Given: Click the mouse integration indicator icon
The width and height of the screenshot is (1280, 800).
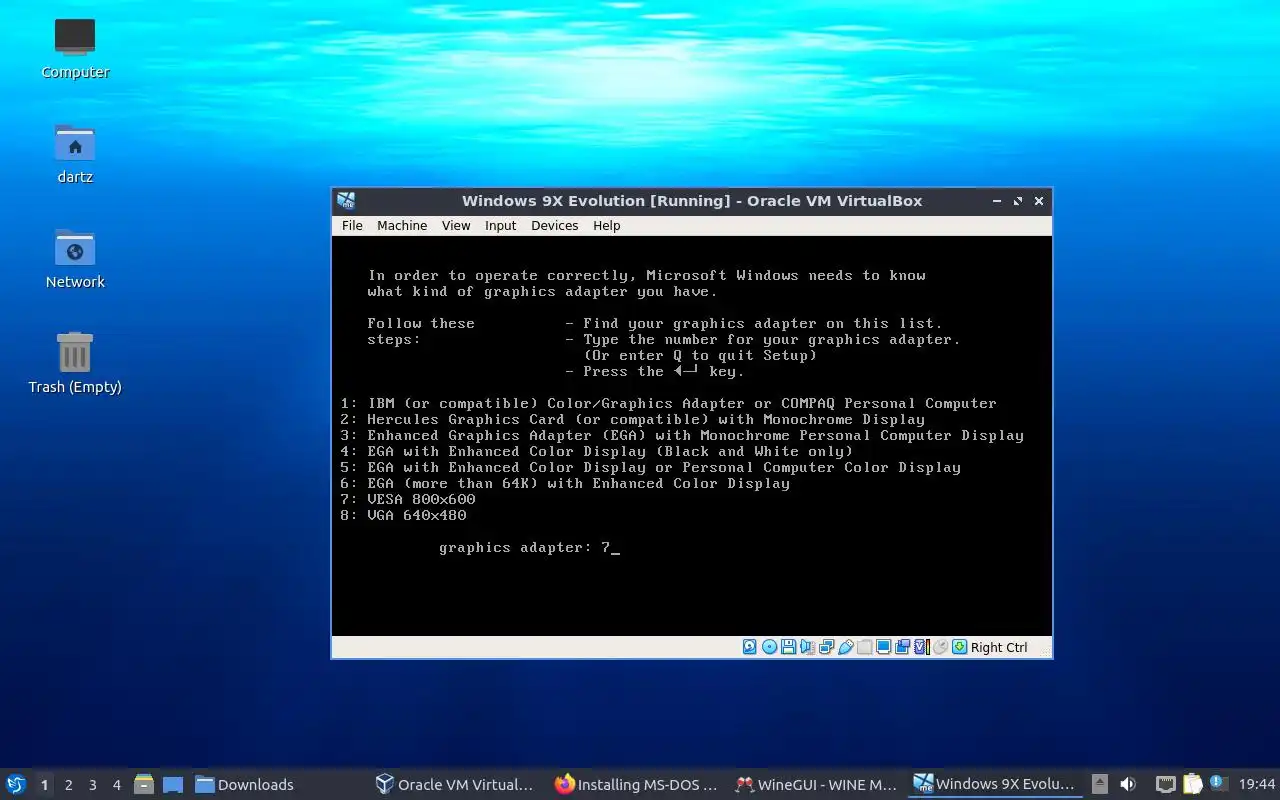Looking at the screenshot, I should pos(940,647).
